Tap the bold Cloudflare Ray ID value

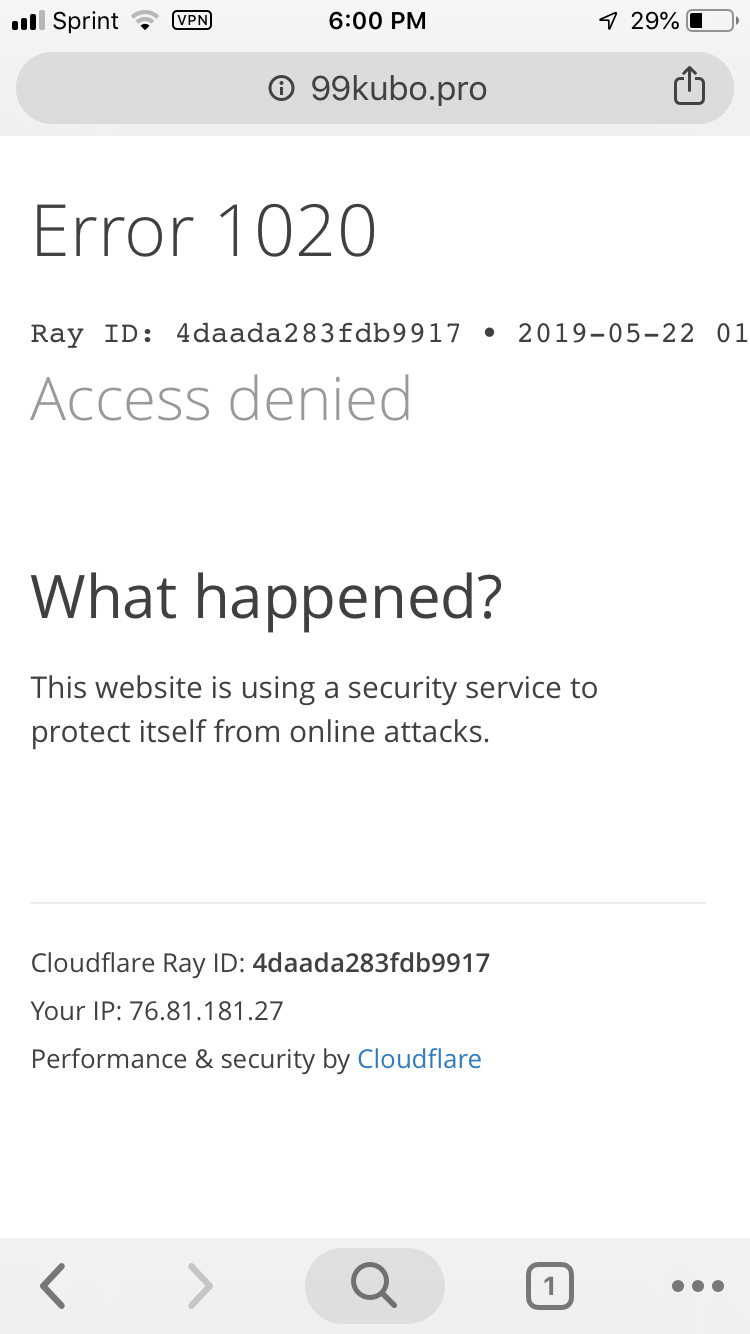click(x=371, y=963)
